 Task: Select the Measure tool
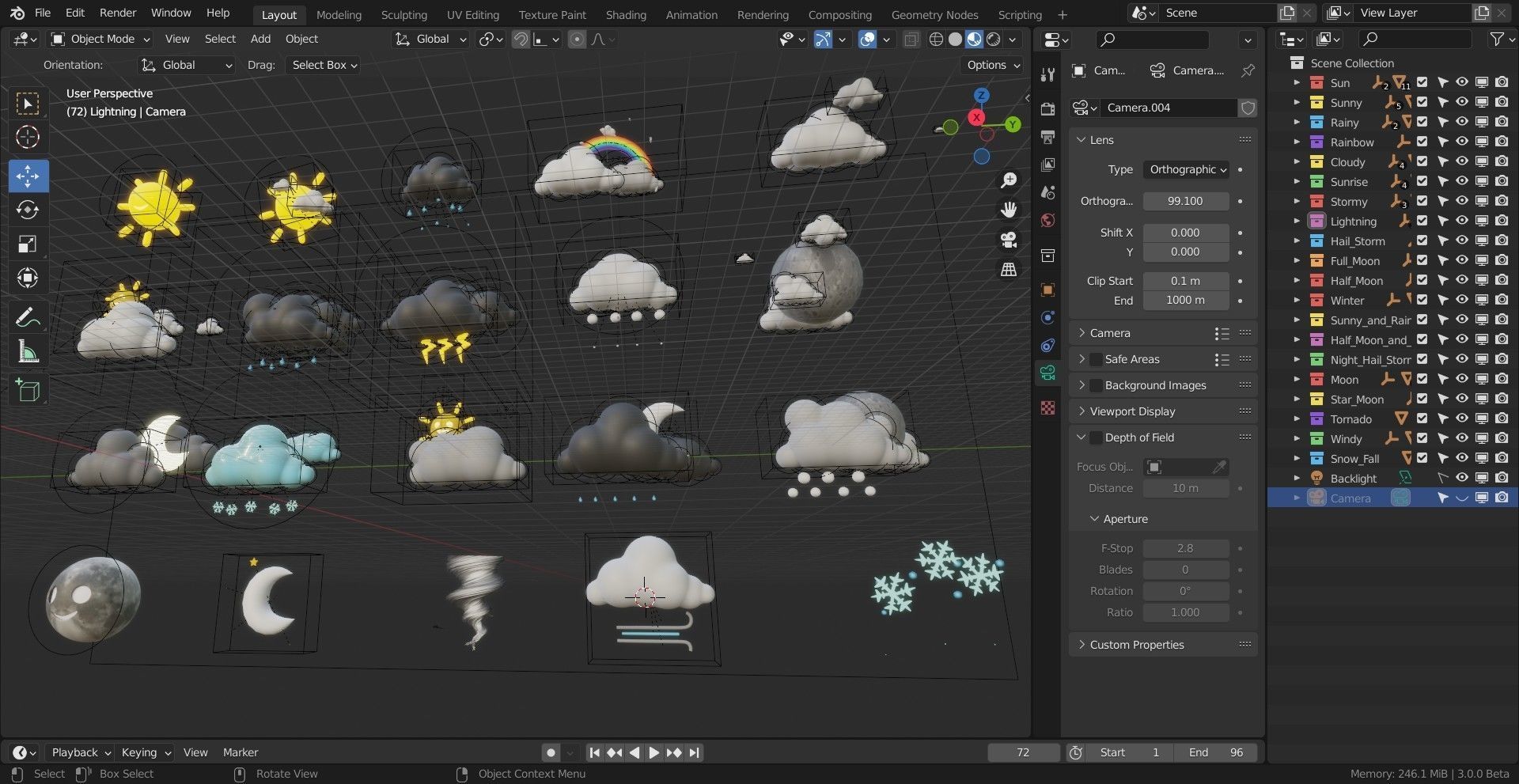28,352
